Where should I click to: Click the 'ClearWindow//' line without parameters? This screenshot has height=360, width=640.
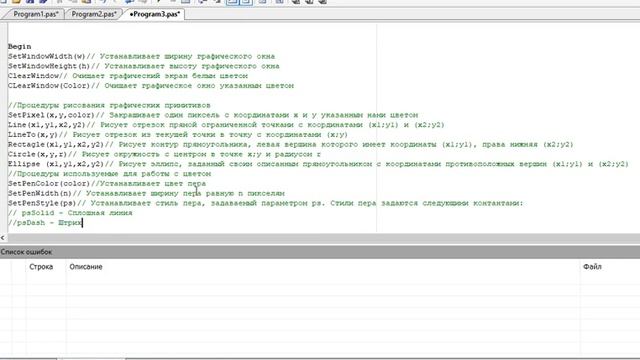click(x=128, y=76)
